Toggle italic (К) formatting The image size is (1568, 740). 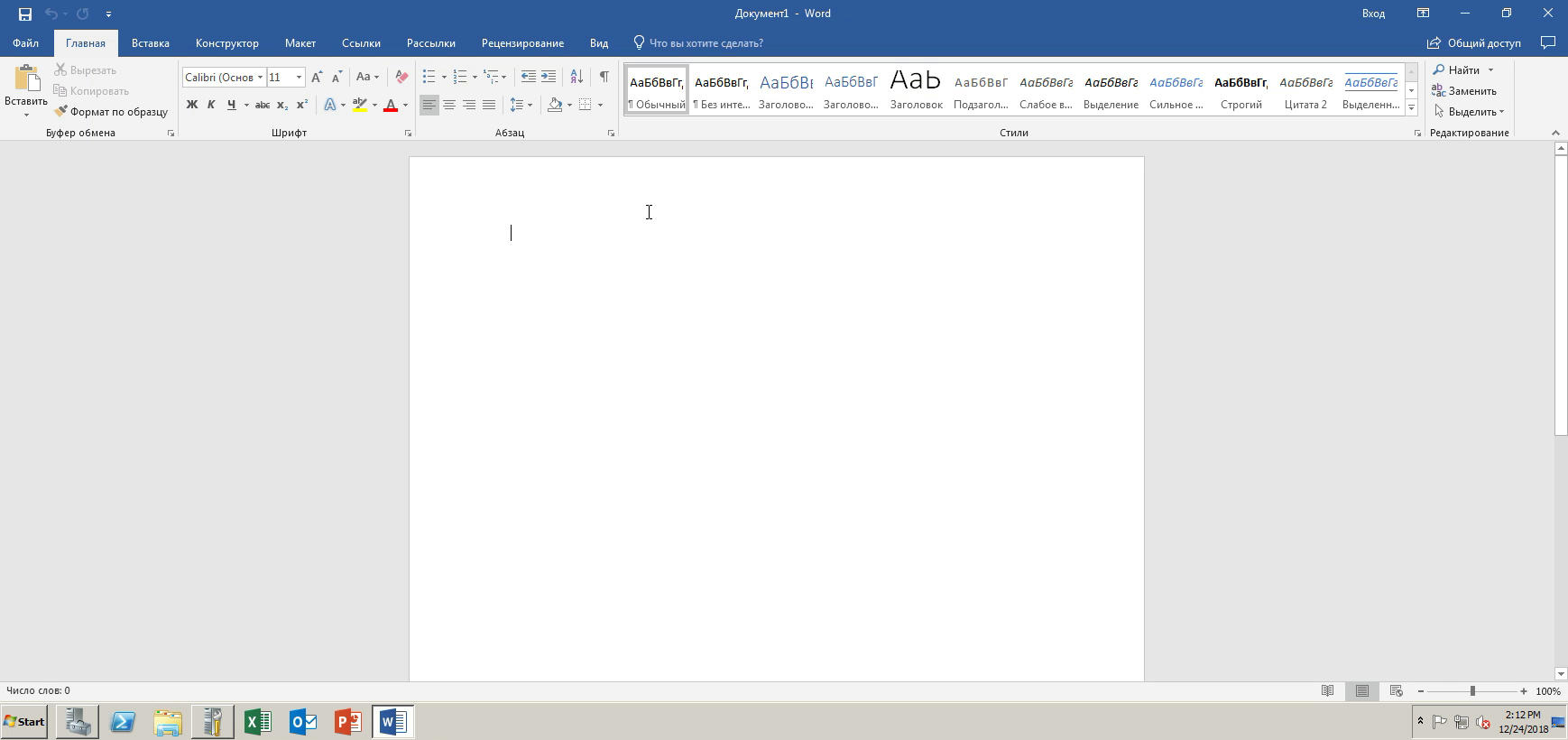point(211,105)
